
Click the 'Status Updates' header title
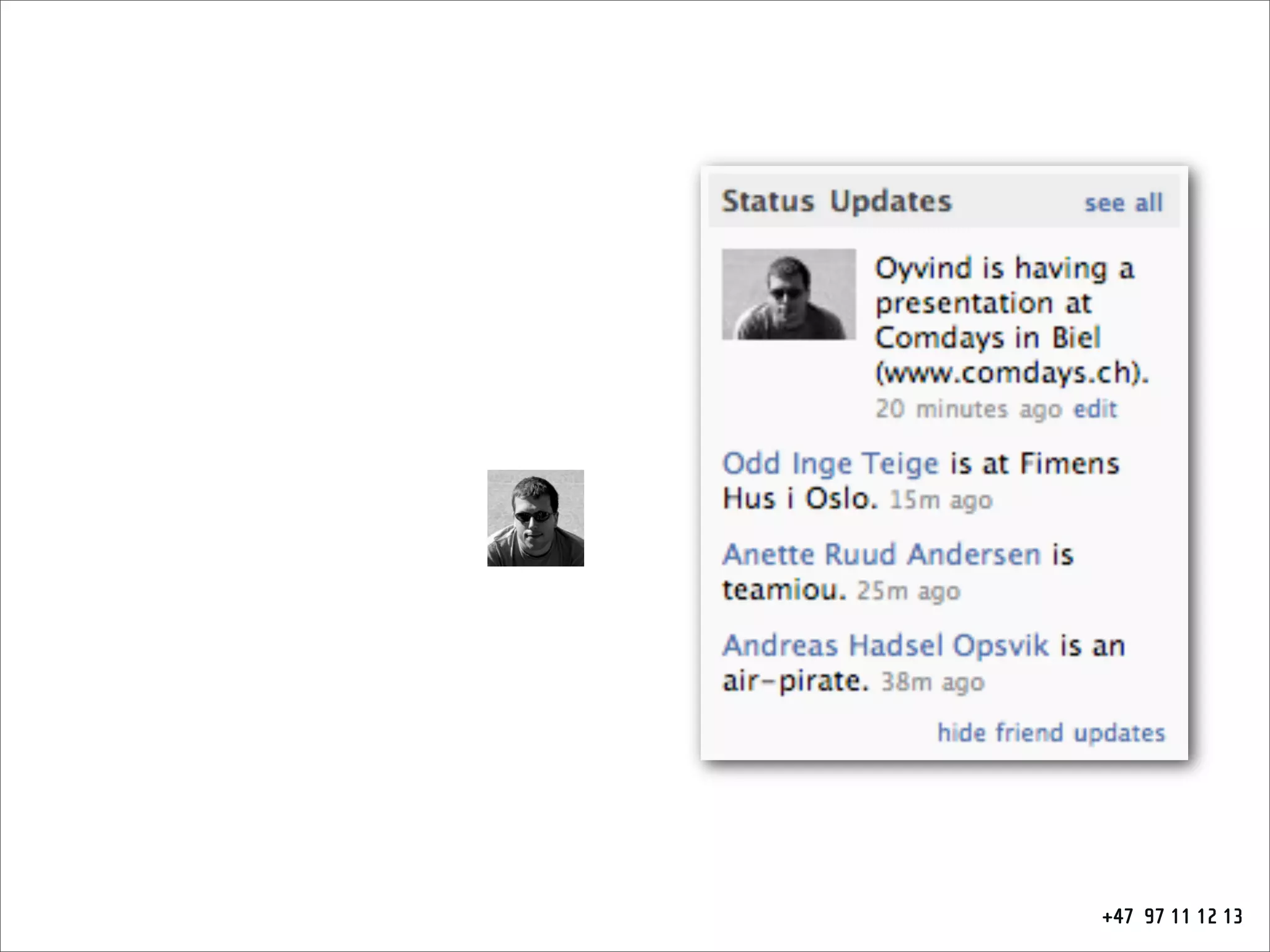tap(836, 201)
